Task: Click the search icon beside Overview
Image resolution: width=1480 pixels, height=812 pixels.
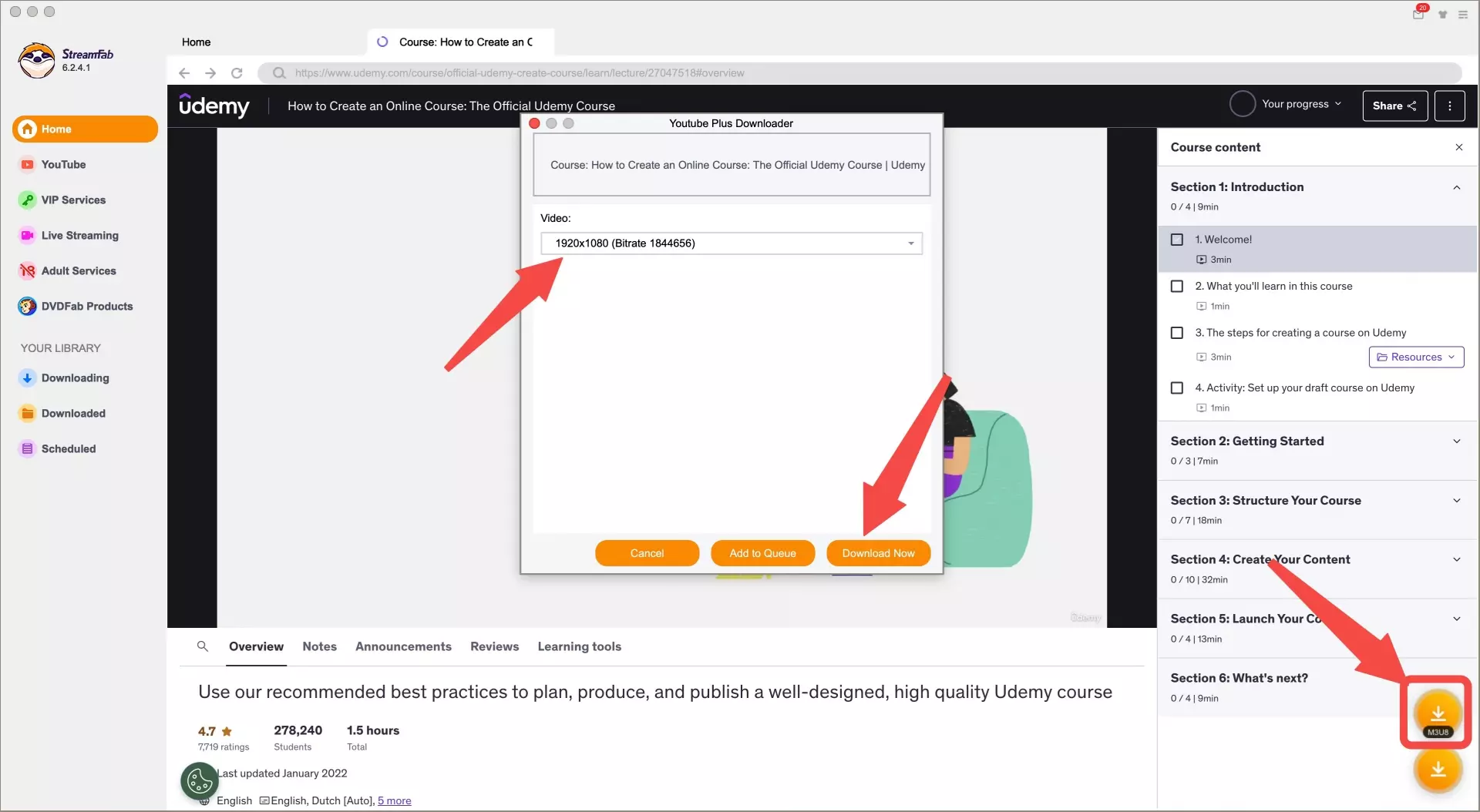Action: point(203,646)
